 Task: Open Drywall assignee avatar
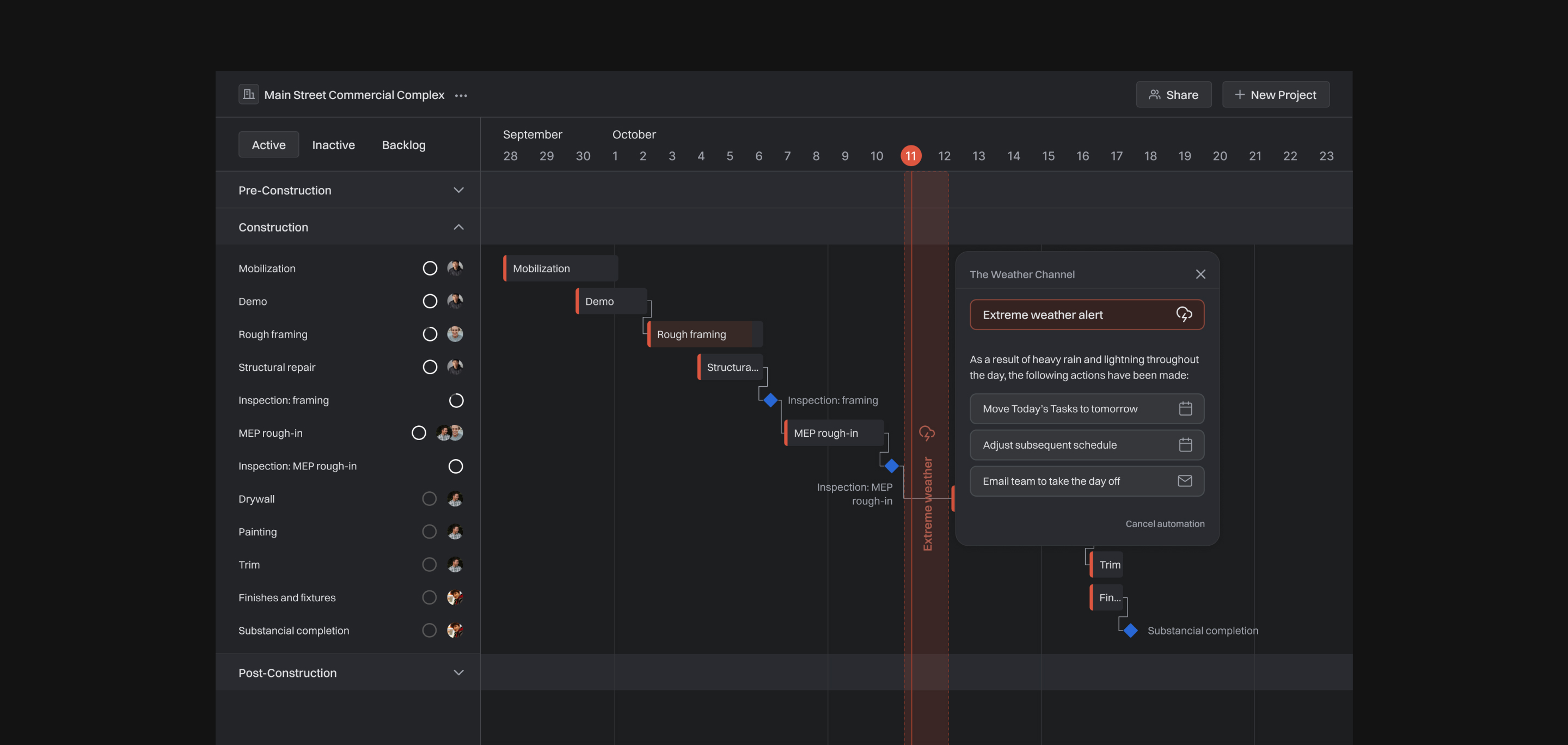[455, 498]
